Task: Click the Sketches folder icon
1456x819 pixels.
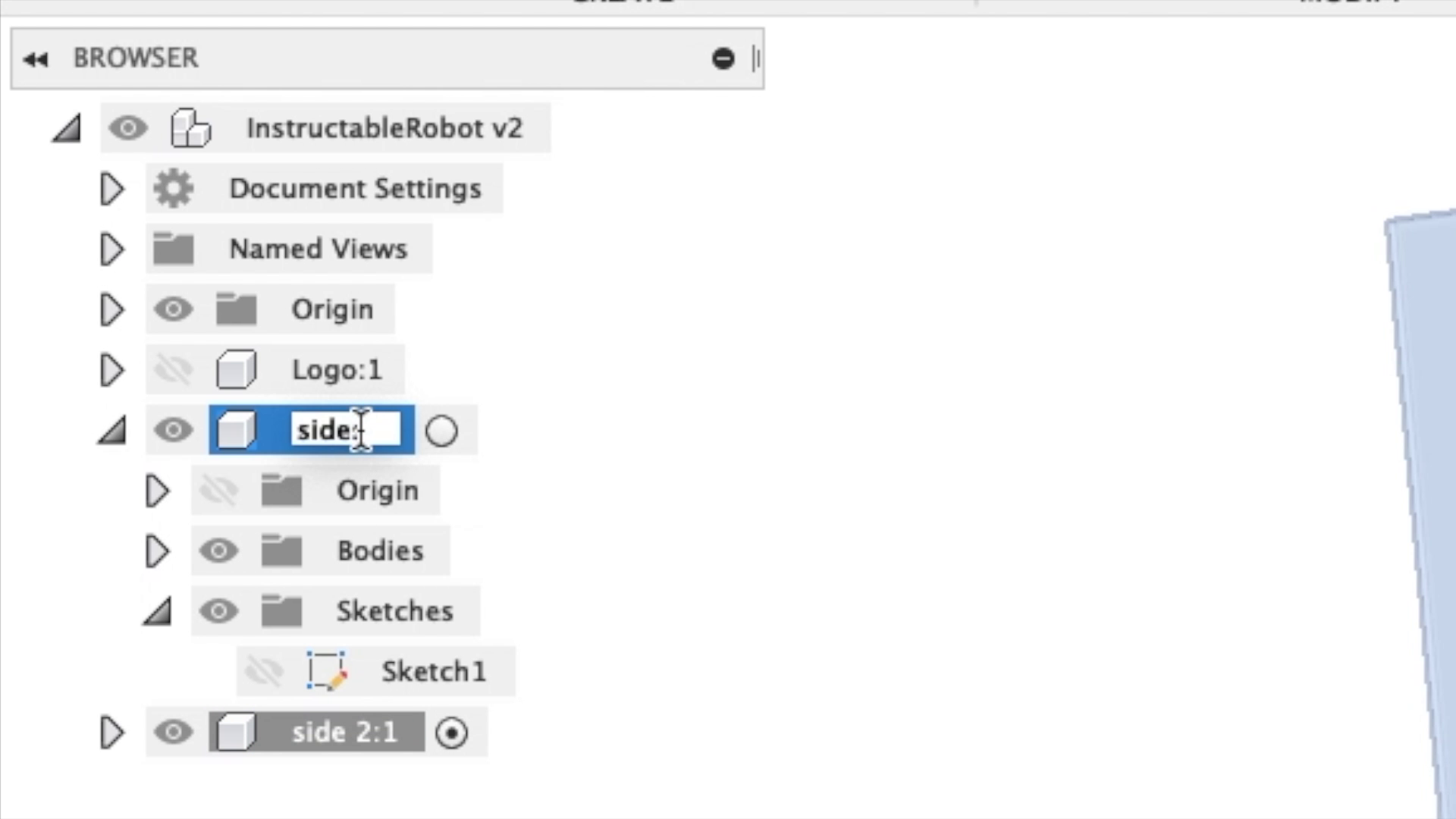Action: click(281, 610)
